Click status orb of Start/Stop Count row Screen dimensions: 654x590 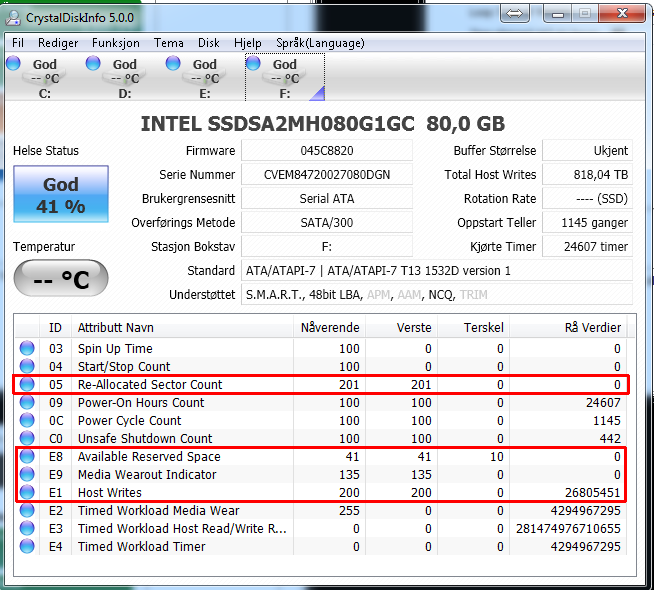pyautogui.click(x=27, y=366)
